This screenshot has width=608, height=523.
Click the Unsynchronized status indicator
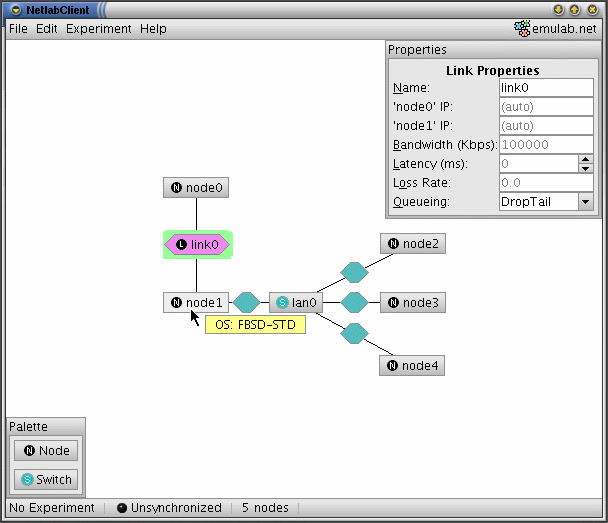point(169,508)
